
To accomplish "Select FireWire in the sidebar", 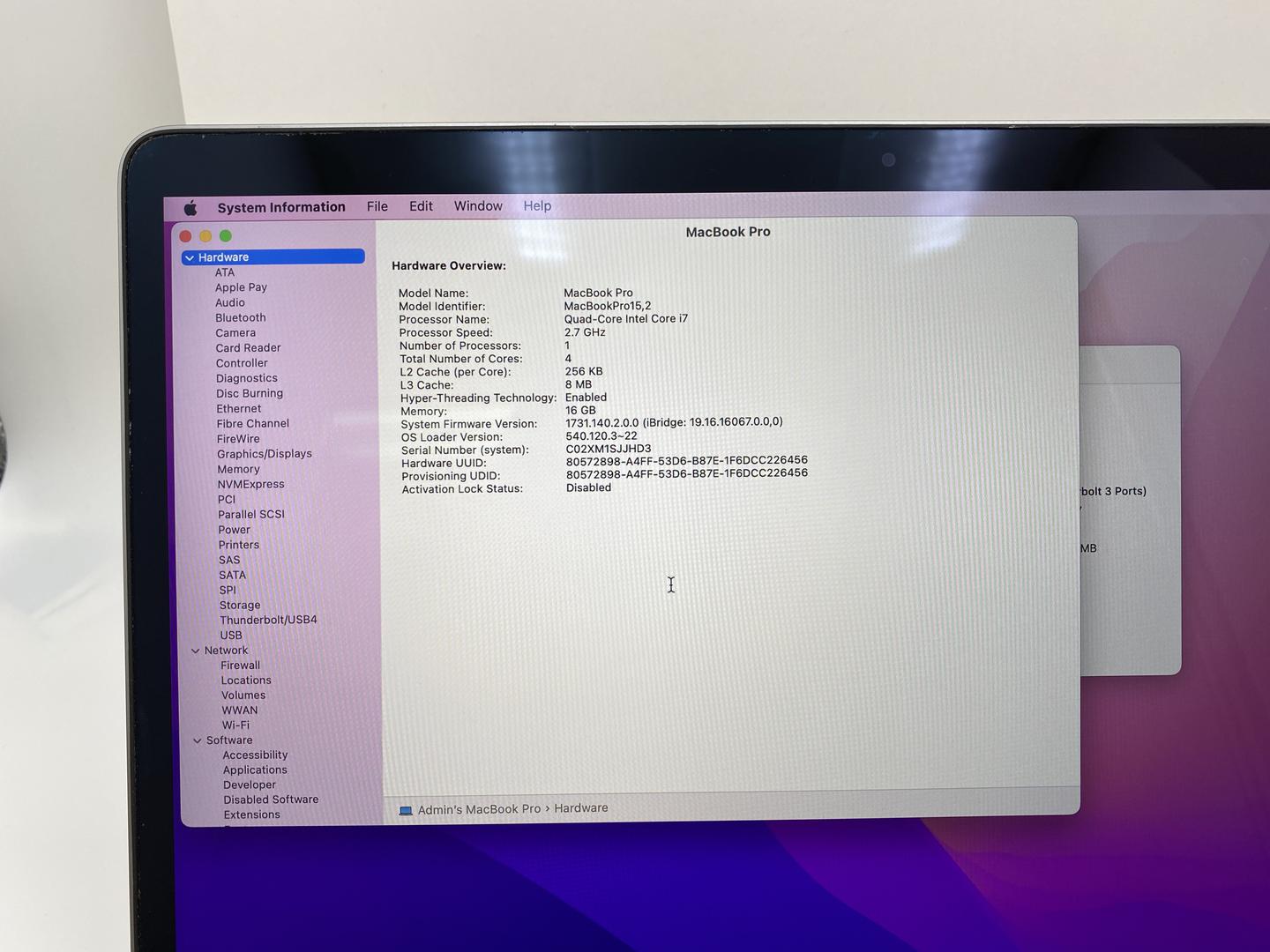I will tap(238, 439).
